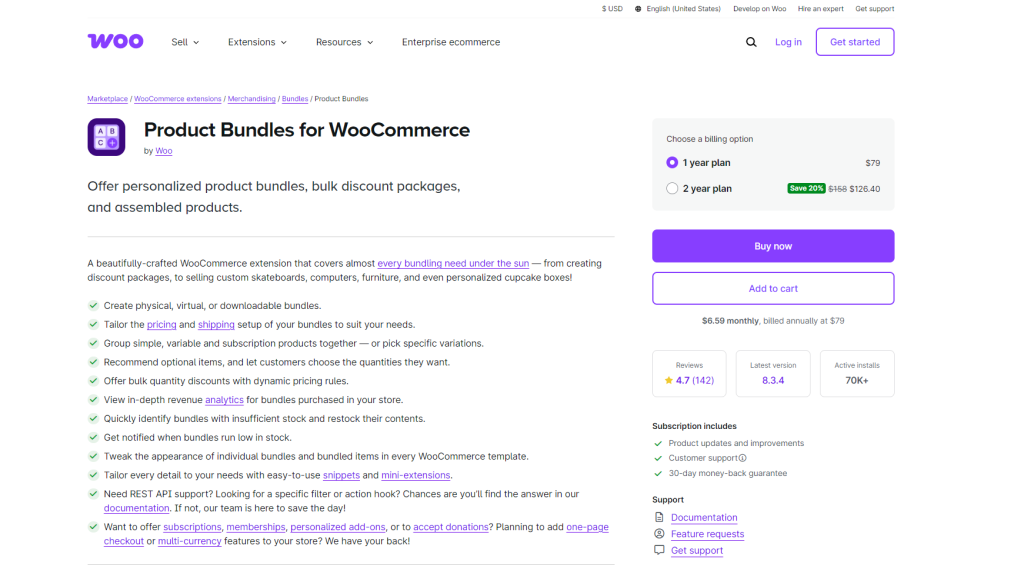
Task: Click the Get started button
Action: (855, 42)
